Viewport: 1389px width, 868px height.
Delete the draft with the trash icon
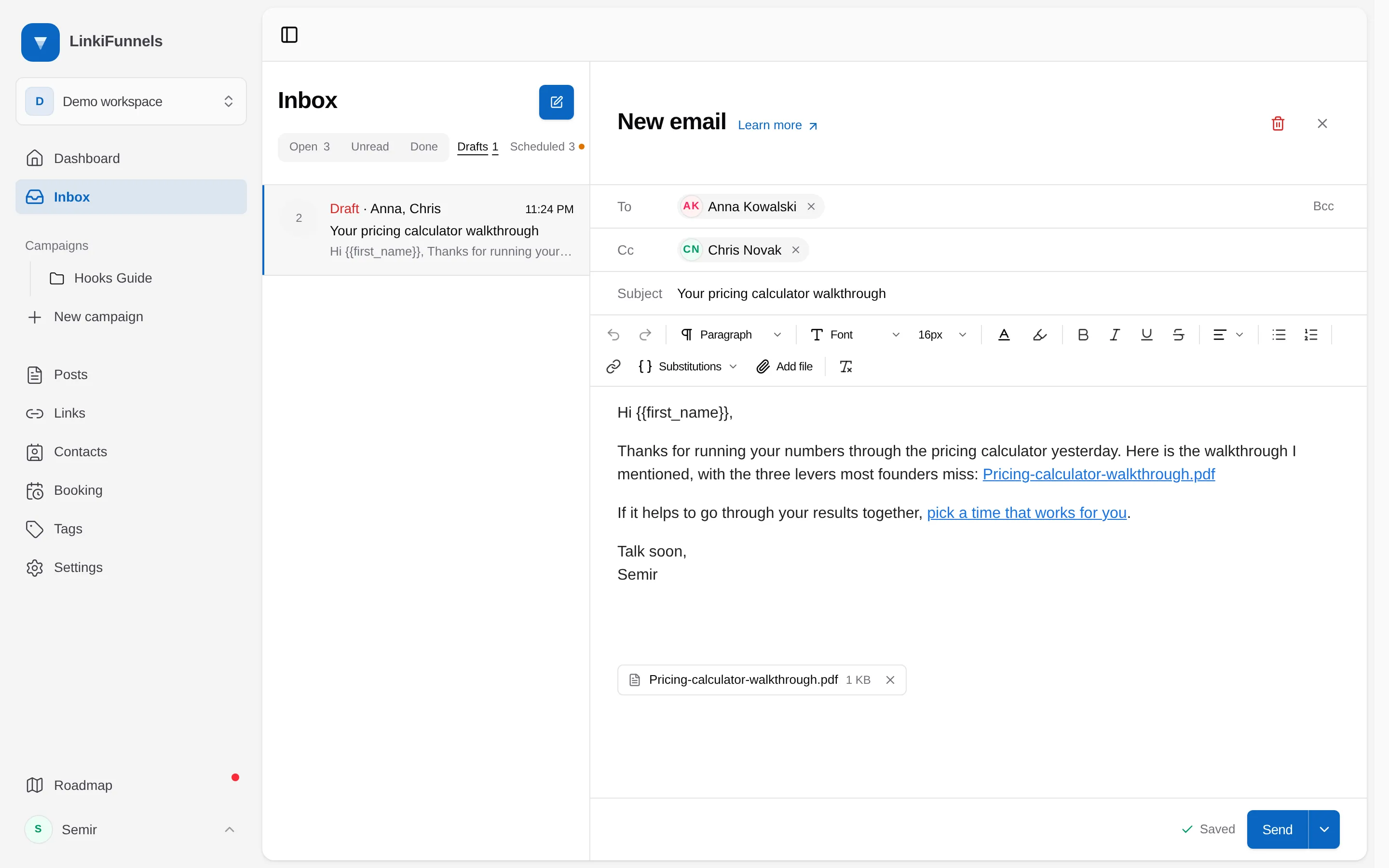[x=1278, y=123]
